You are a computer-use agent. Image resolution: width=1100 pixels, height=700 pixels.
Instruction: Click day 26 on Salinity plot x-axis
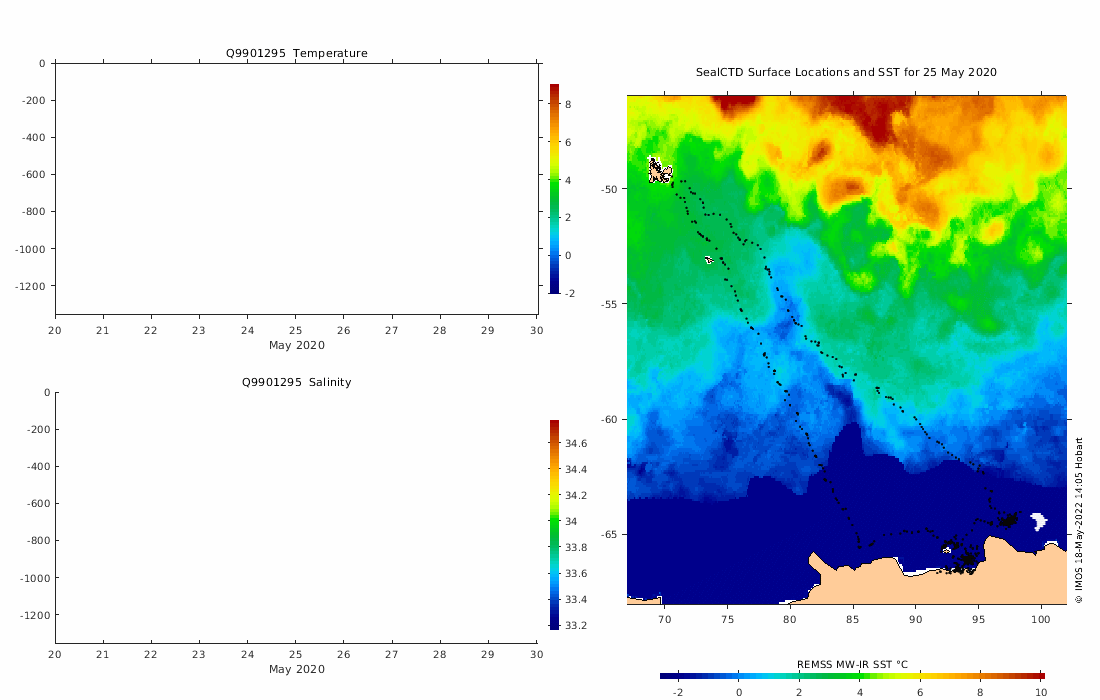(x=344, y=654)
